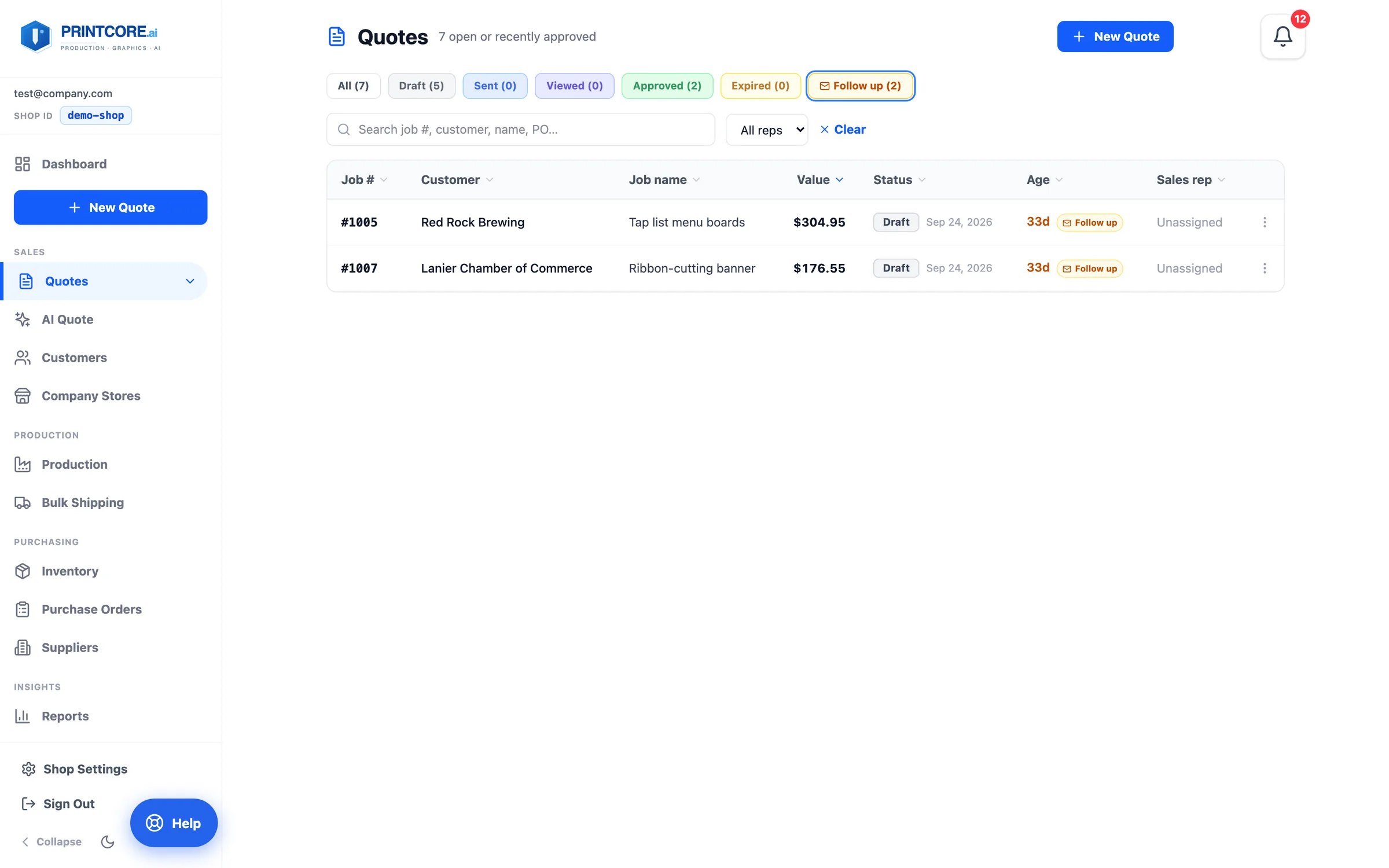Open row actions menu for job #1005
1389x868 pixels.
point(1264,222)
